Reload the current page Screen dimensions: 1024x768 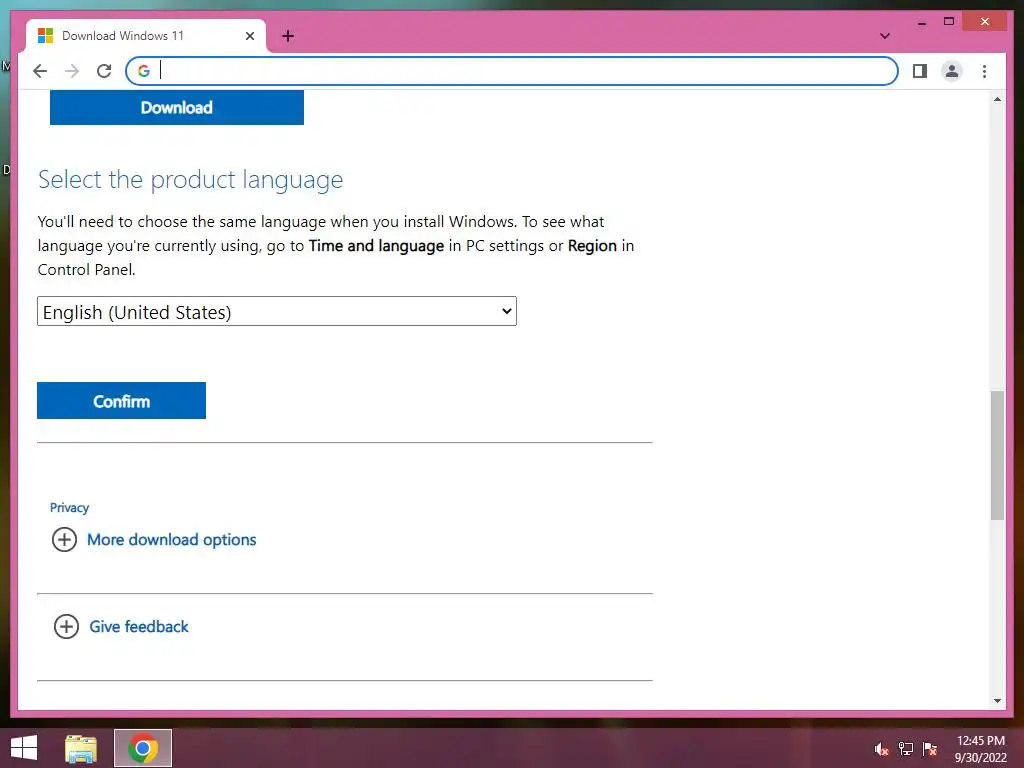coord(104,71)
